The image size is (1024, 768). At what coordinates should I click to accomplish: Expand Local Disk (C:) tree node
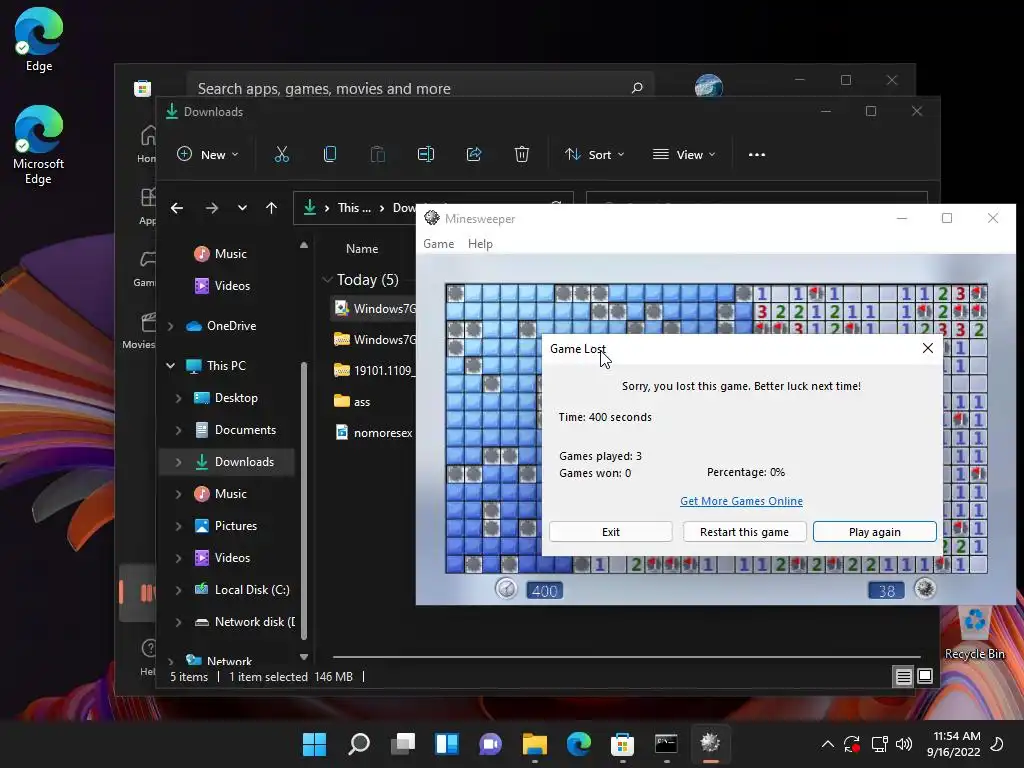click(x=178, y=590)
